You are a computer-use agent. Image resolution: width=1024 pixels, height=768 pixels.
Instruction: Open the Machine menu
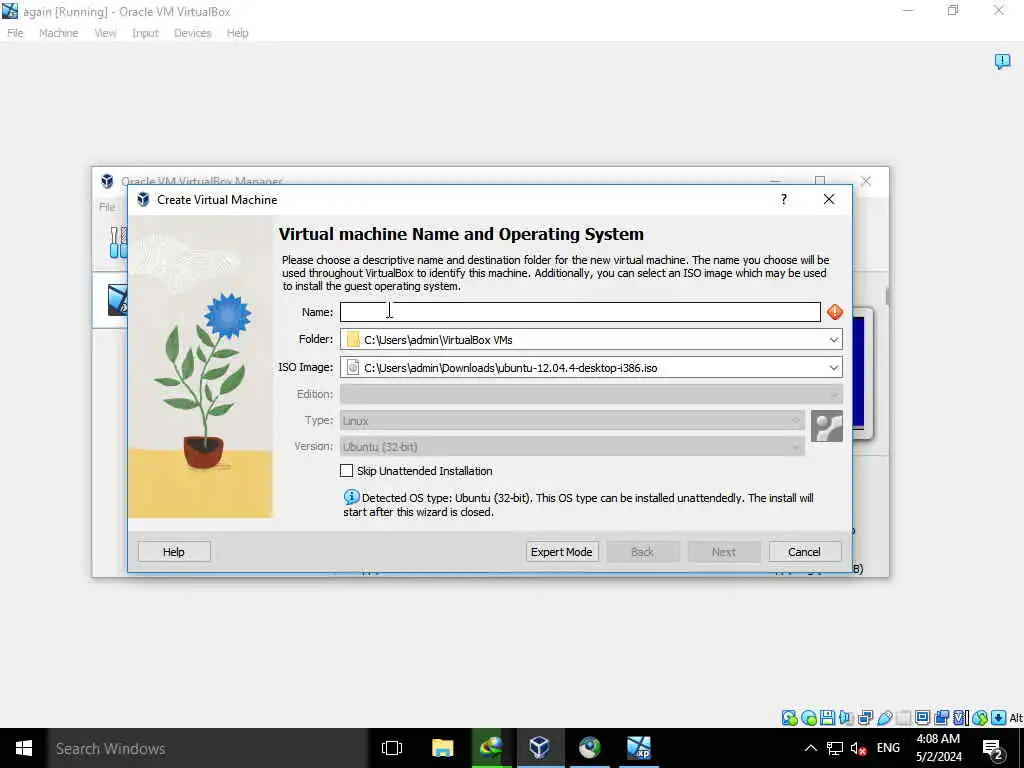(58, 33)
